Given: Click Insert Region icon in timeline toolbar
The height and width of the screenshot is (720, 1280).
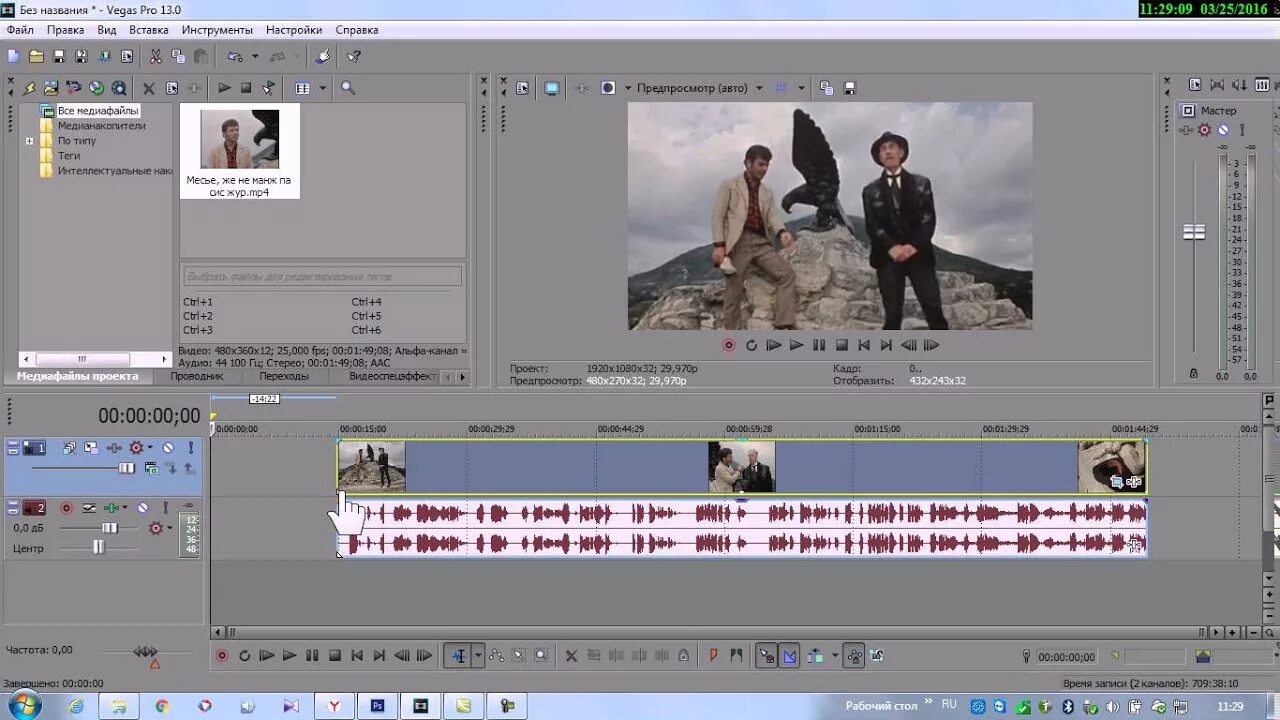Looking at the screenshot, I should click(736, 656).
